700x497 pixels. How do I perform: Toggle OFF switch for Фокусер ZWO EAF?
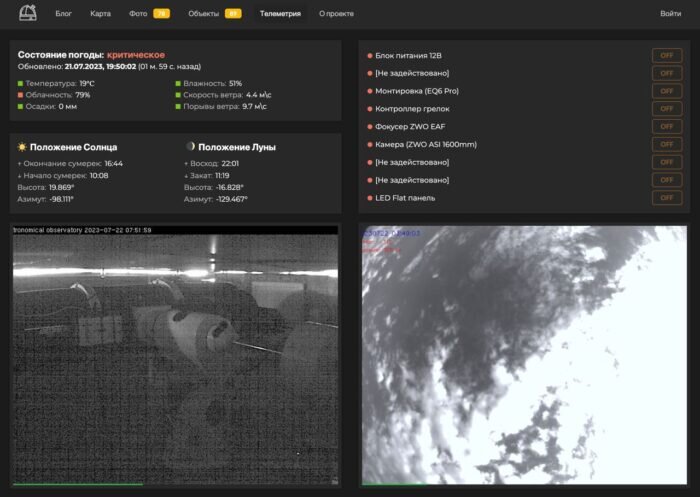coord(667,126)
